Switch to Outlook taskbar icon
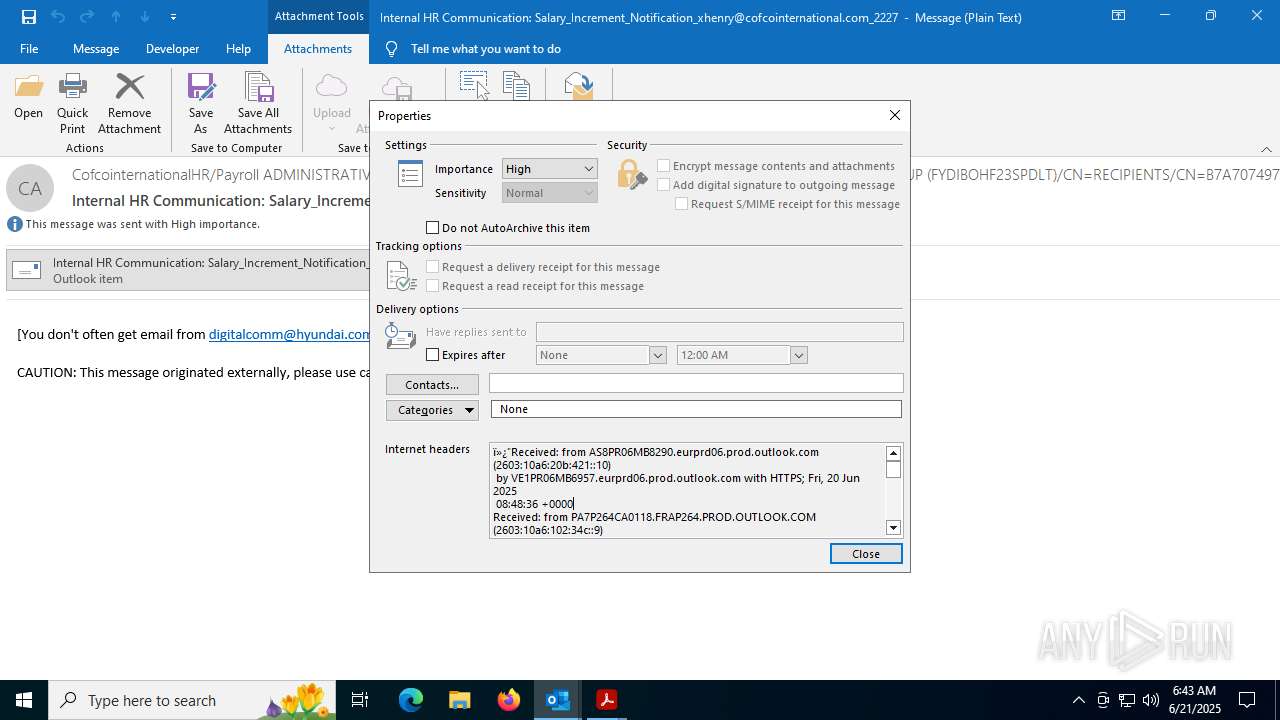This screenshot has width=1280, height=720. click(557, 700)
